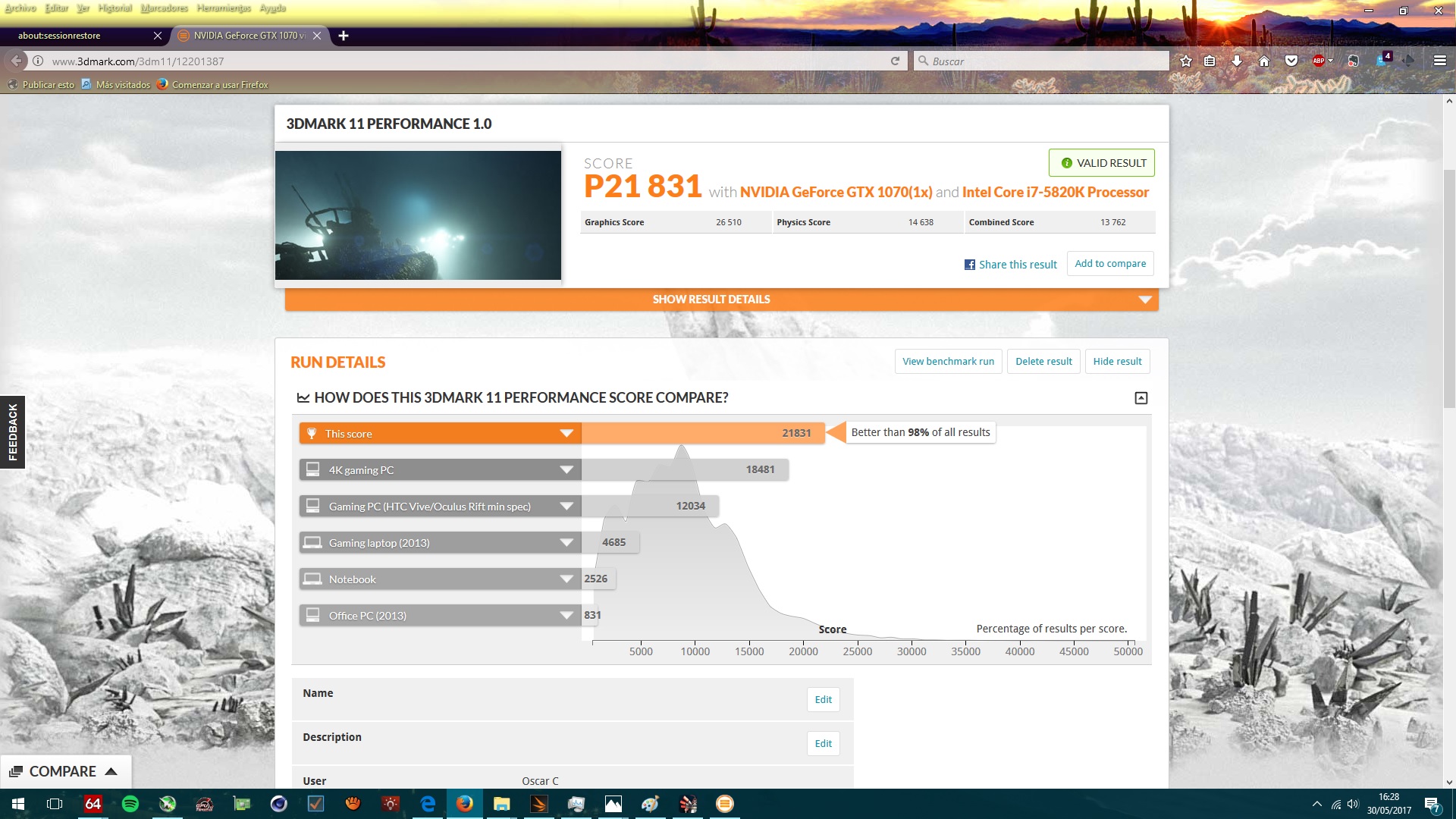Image resolution: width=1456 pixels, height=819 pixels.
Task: Edit the Name field
Action: [824, 700]
